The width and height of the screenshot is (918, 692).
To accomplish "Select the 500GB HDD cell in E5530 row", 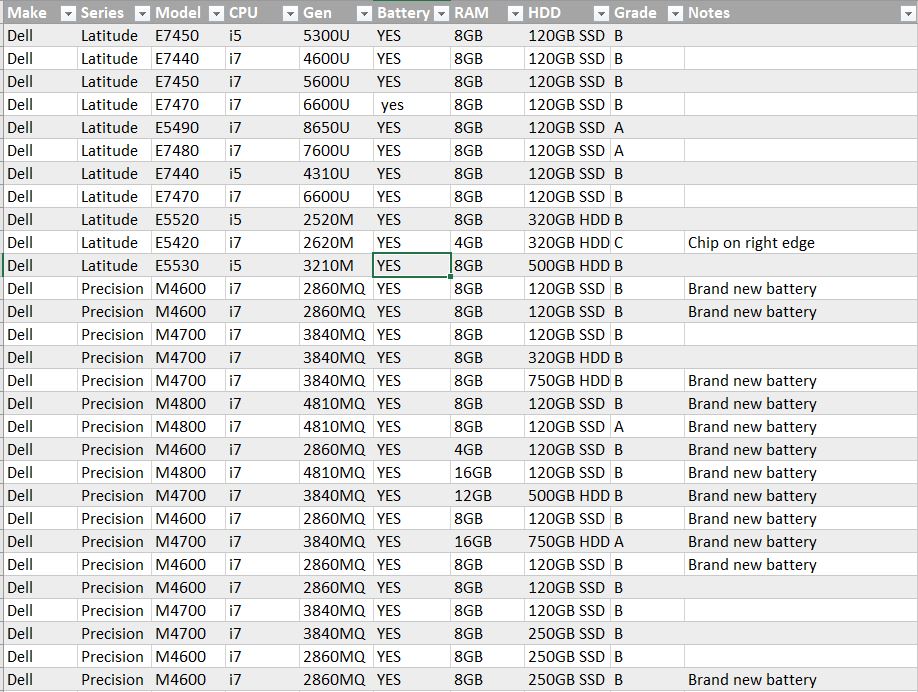I will [568, 265].
